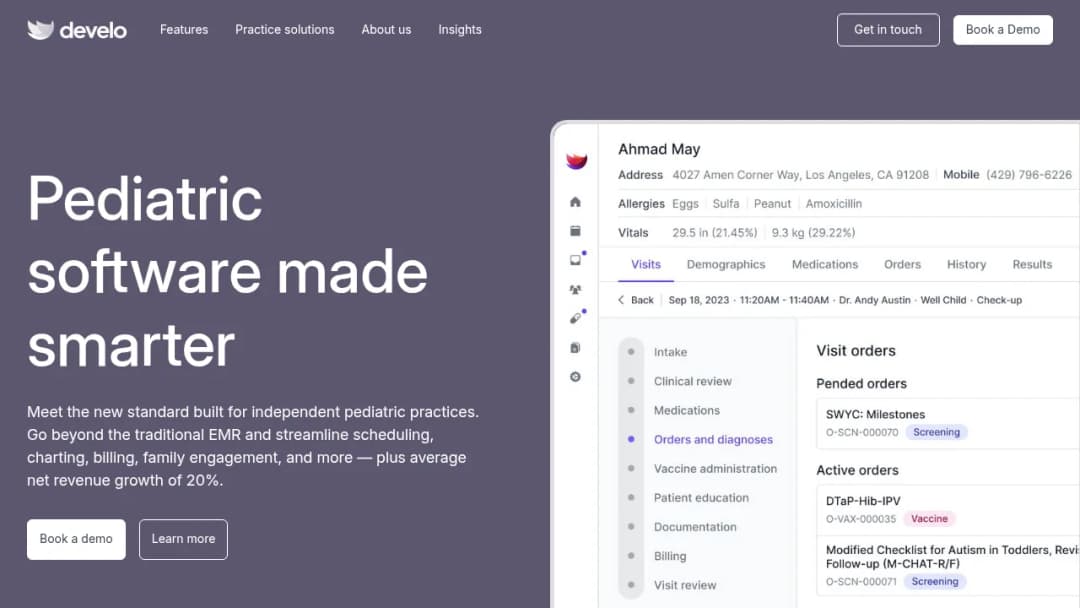Image resolution: width=1080 pixels, height=608 pixels.
Task: Open the patients group icon in sidebar
Action: (x=575, y=290)
